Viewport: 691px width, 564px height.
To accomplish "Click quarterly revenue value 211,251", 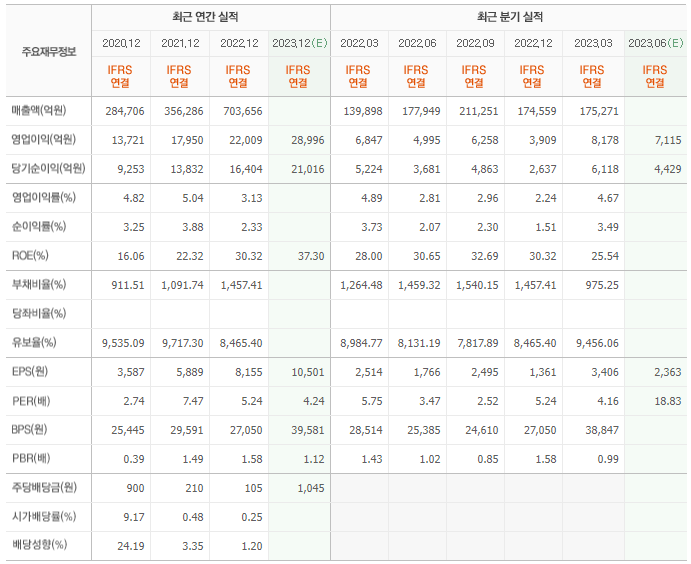I will (x=479, y=111).
